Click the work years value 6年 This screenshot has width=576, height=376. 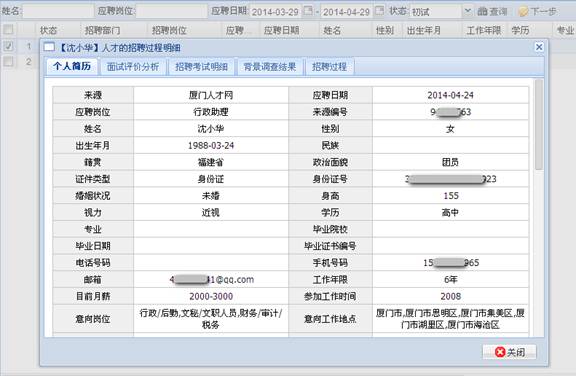point(451,280)
